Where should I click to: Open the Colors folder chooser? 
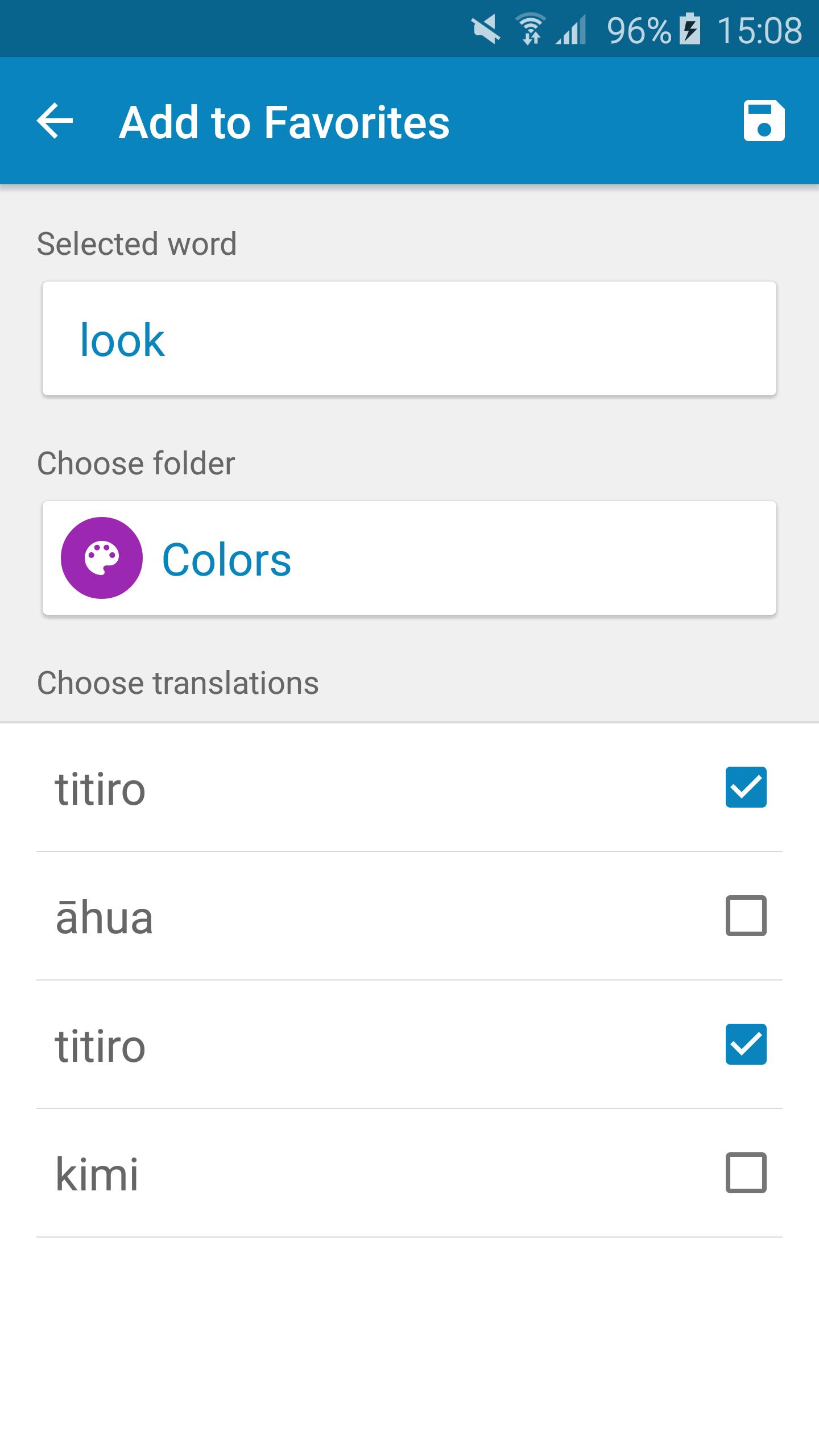point(409,558)
